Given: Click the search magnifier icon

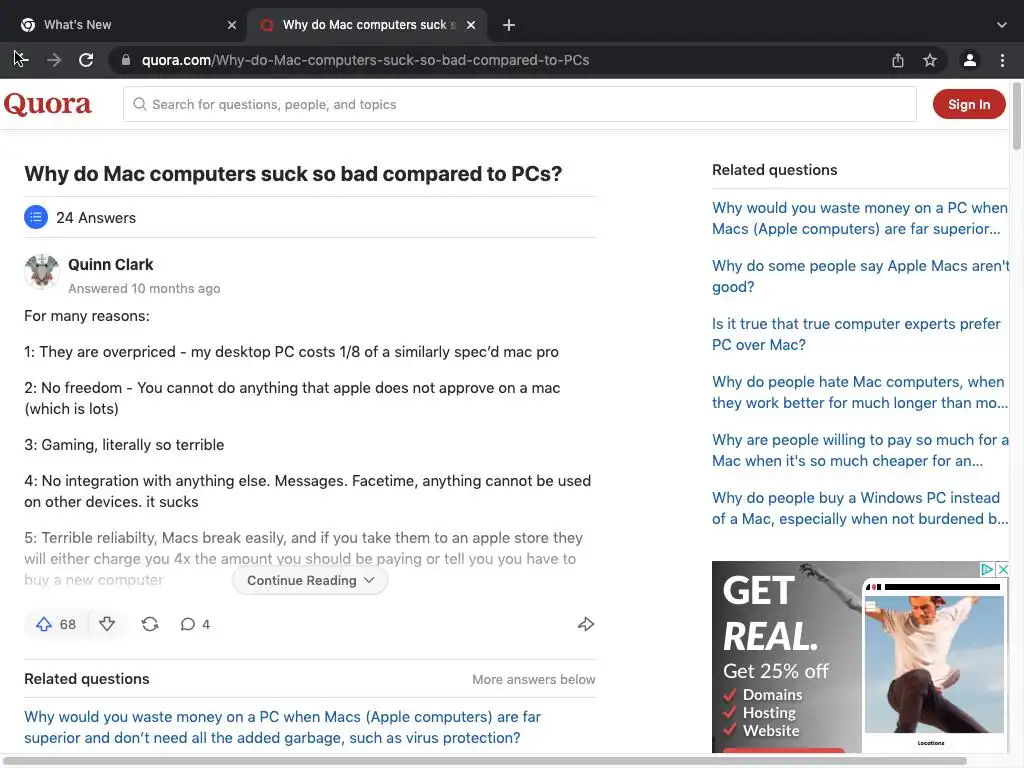Looking at the screenshot, I should click(x=140, y=104).
